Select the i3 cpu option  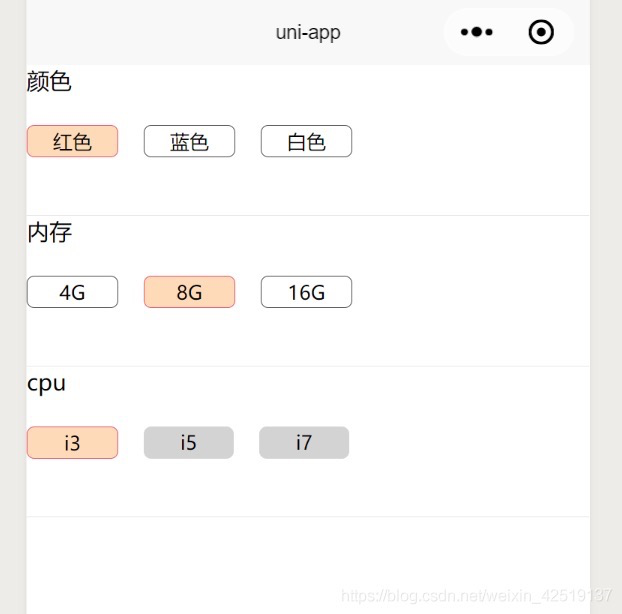[x=72, y=442]
